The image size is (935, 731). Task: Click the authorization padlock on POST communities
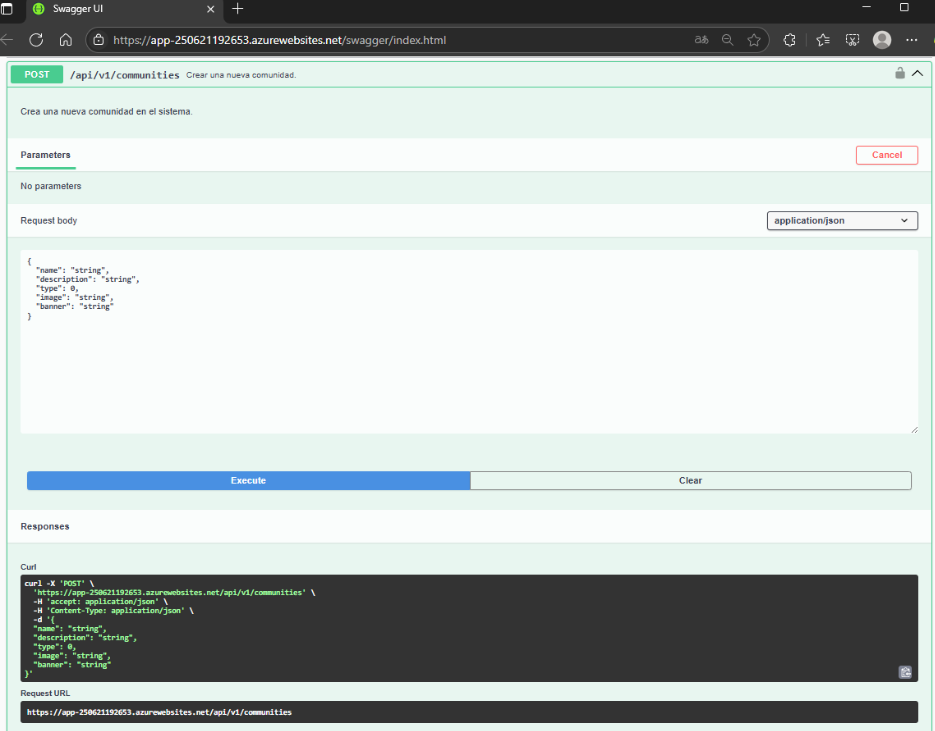[900, 73]
